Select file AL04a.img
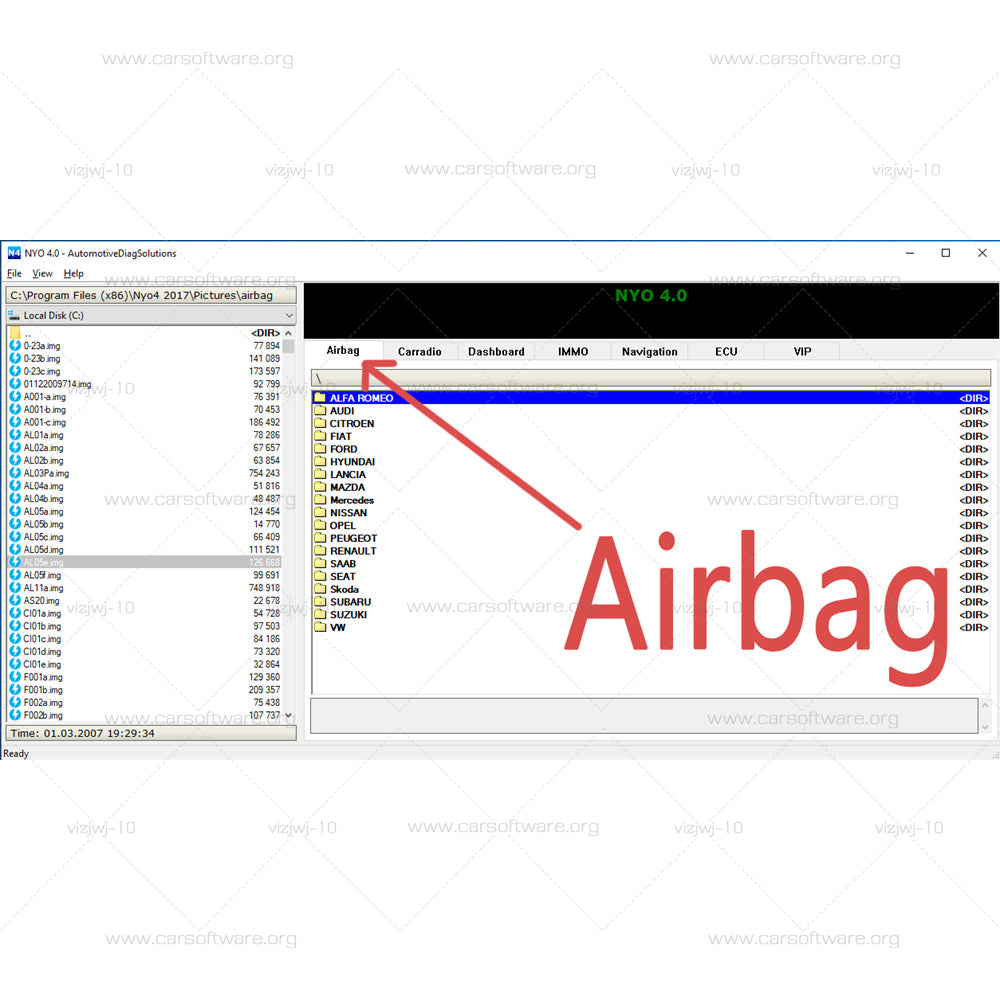This screenshot has height=1000, width=1000. [x=145, y=486]
